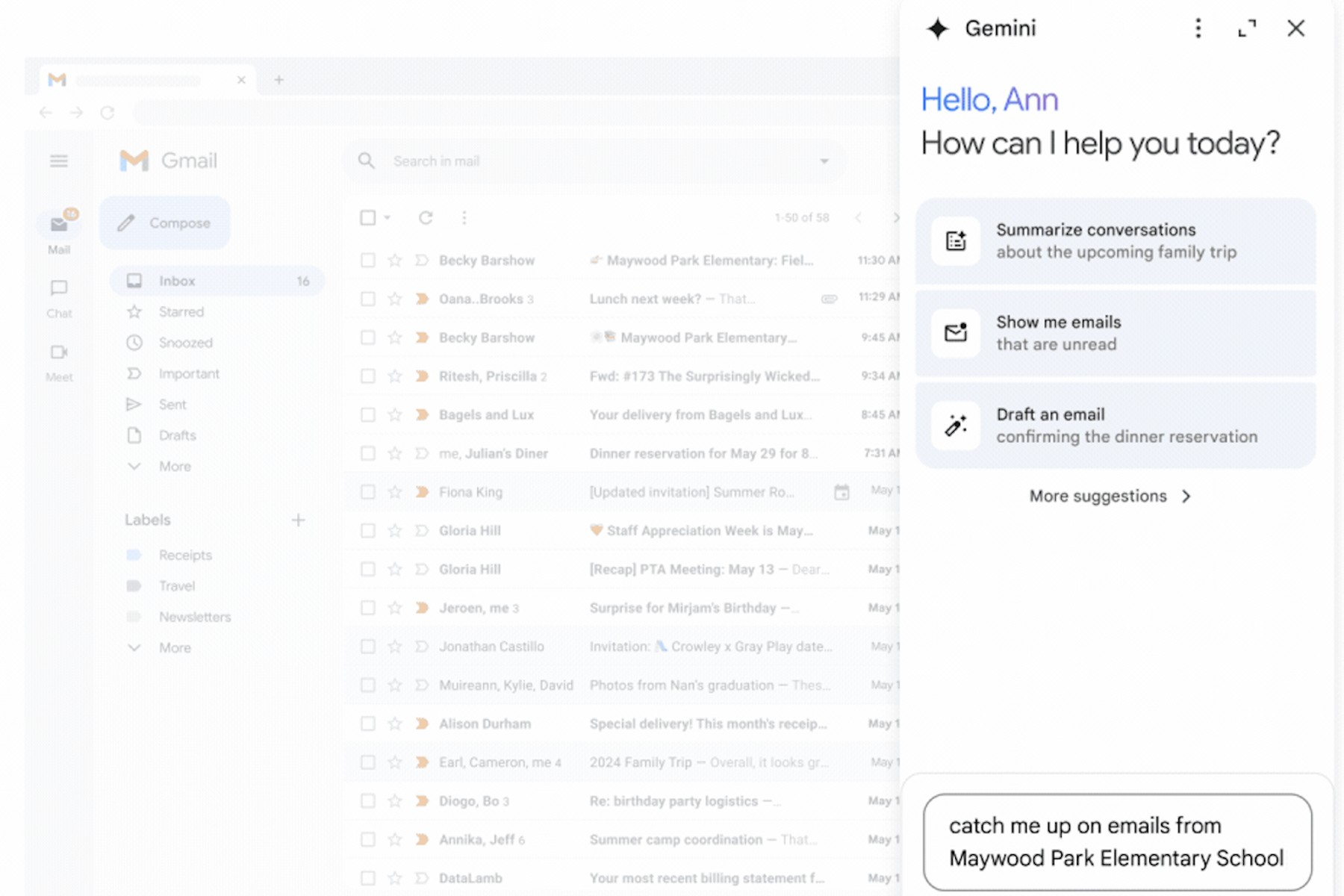Open the Gemini overflow menu
Image resolution: width=1344 pixels, height=896 pixels.
click(1198, 28)
